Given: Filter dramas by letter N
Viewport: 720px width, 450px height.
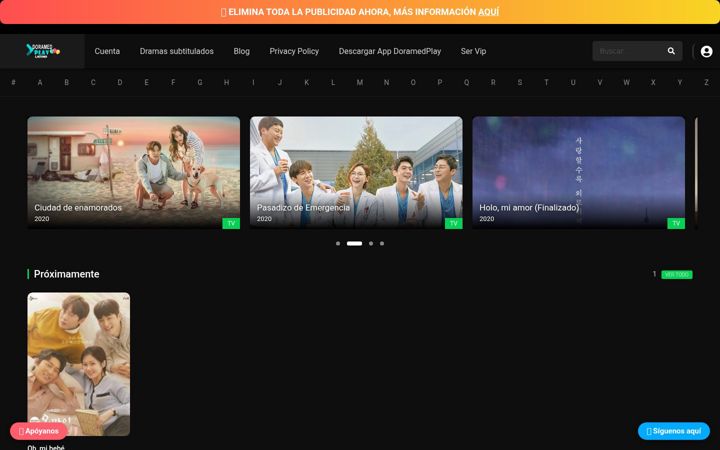Looking at the screenshot, I should click(x=386, y=83).
